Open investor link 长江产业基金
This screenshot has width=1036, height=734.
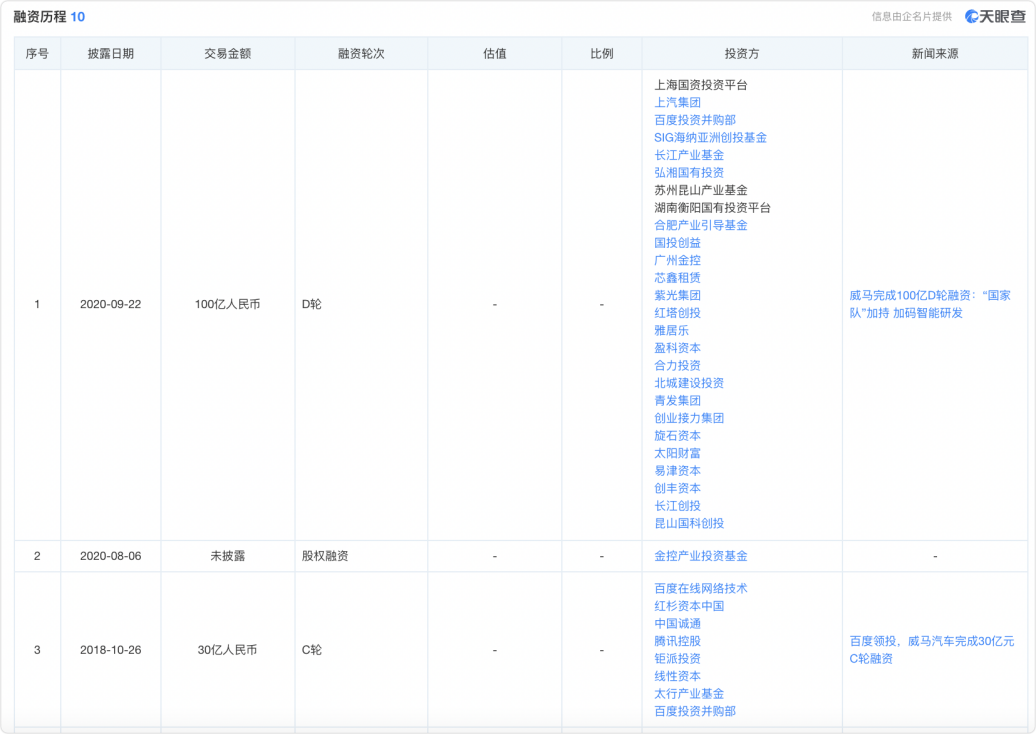pos(689,155)
